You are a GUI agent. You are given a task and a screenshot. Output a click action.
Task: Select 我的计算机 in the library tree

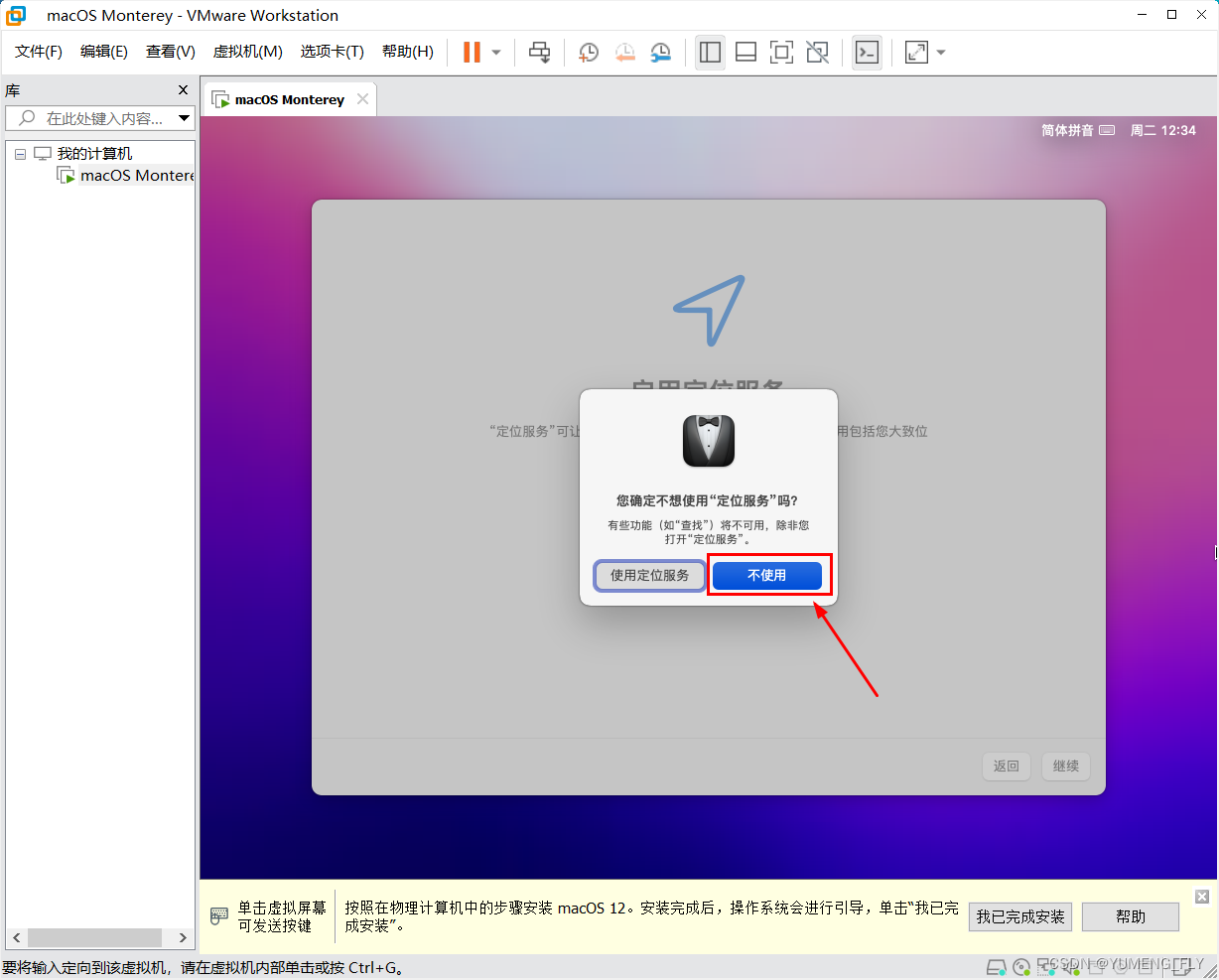[x=94, y=154]
